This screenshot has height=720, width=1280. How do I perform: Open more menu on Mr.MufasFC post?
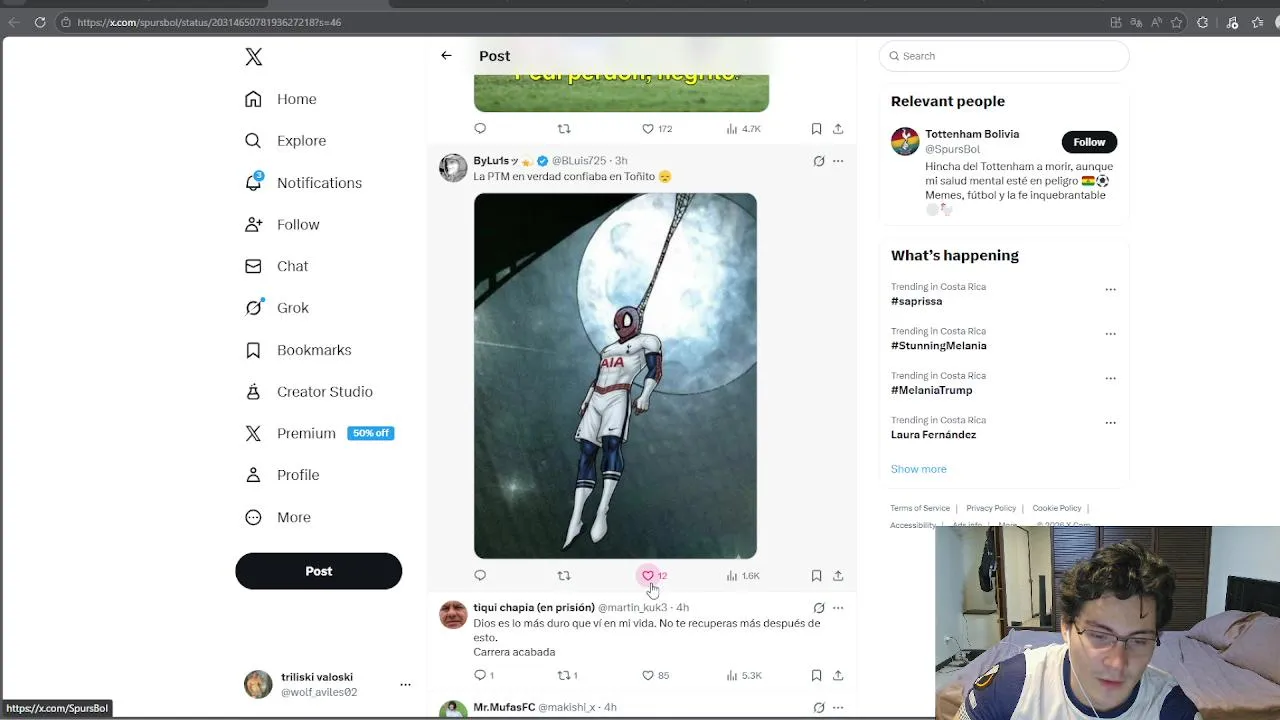(838, 708)
